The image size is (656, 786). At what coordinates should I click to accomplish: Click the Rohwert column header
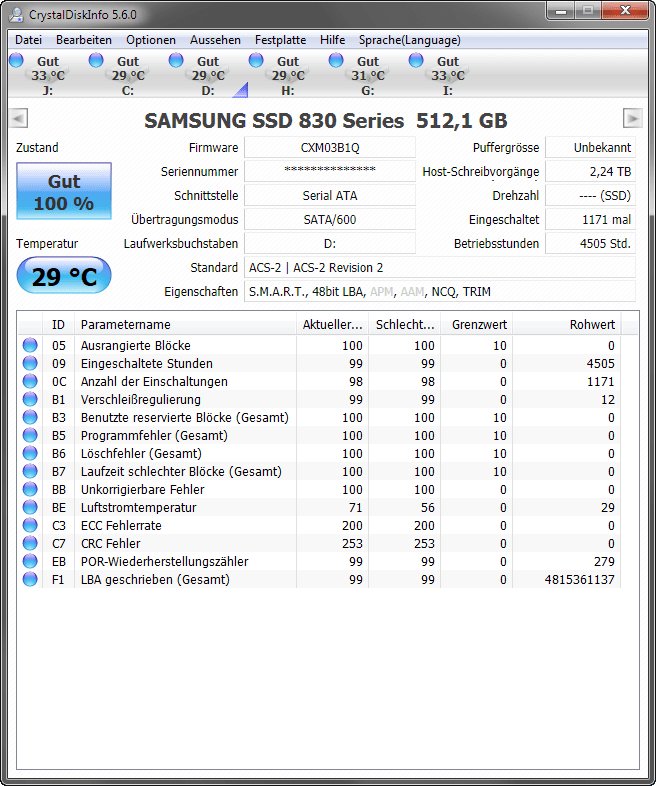(567, 324)
